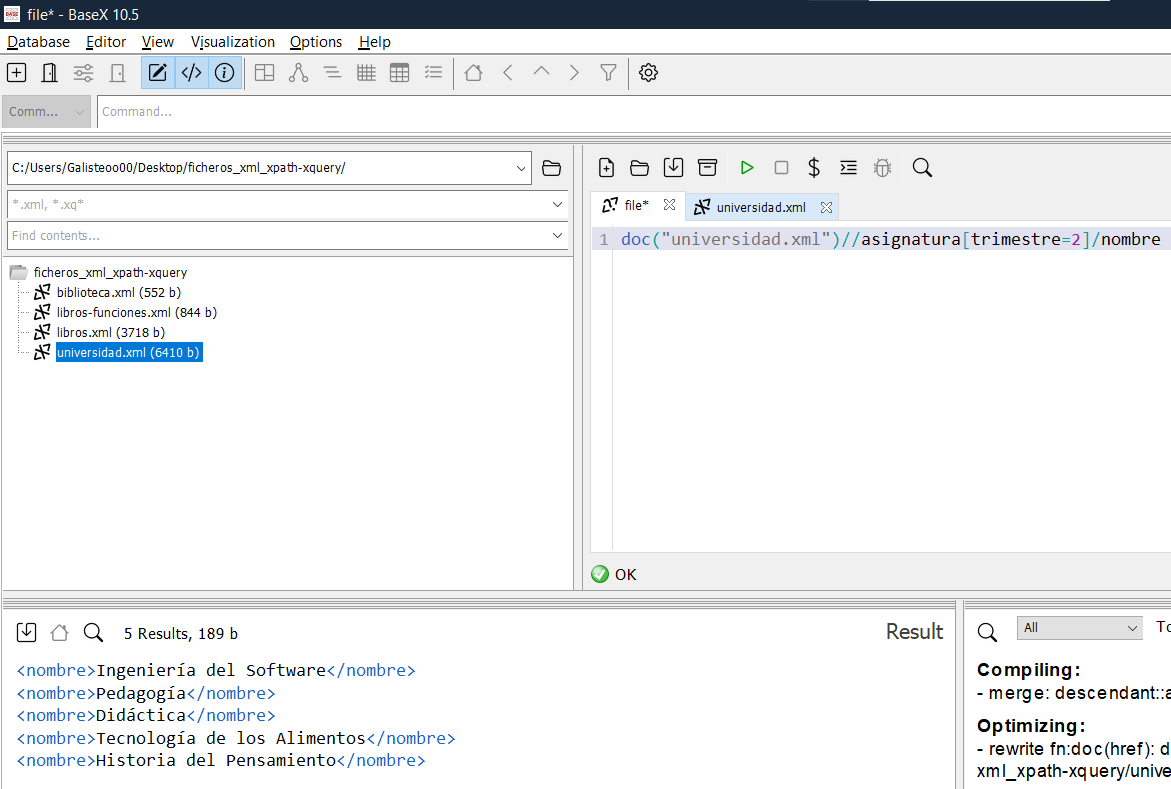Screen dimensions: 1171x789
Task: Click the new file icon in the editor panel
Action: [x=606, y=167]
